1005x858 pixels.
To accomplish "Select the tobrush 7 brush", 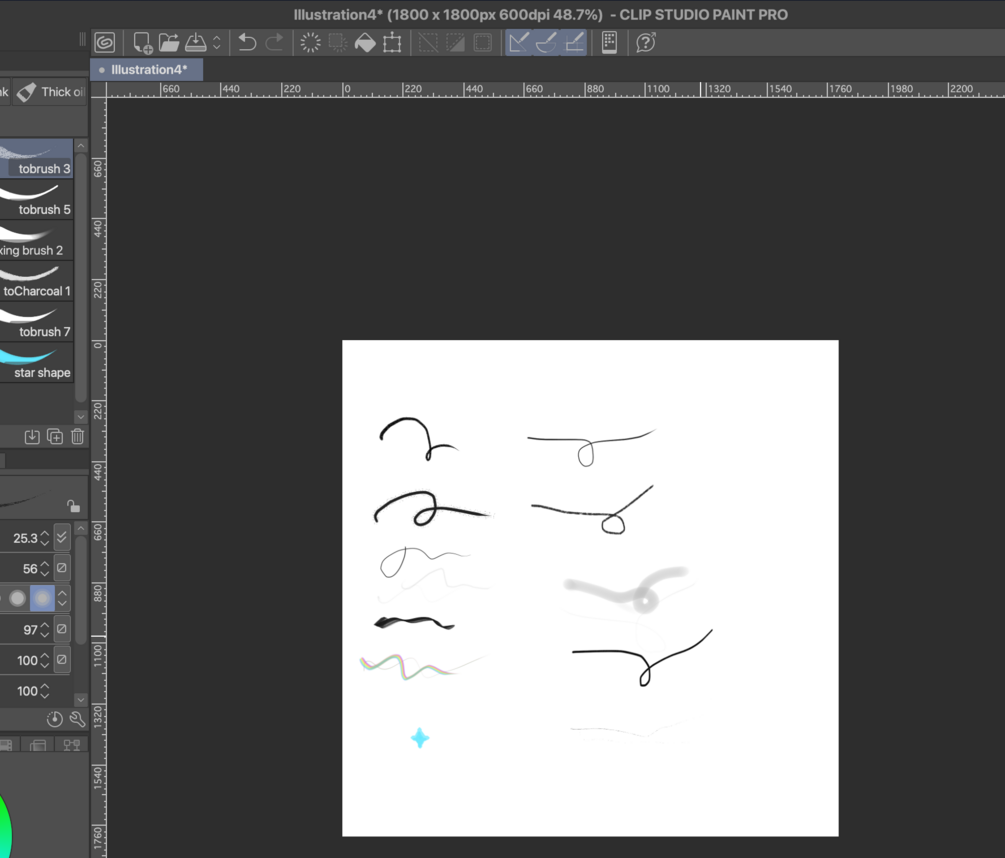I will click(x=37, y=322).
